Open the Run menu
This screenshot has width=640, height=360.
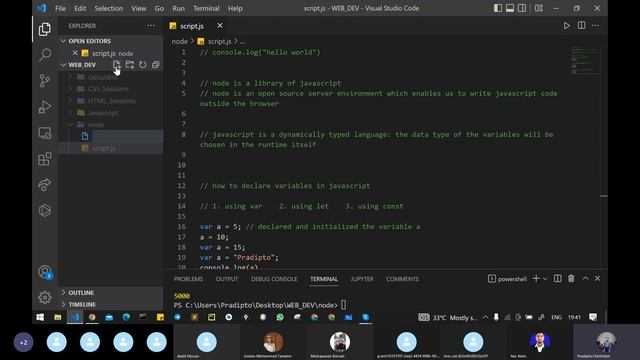point(178,8)
